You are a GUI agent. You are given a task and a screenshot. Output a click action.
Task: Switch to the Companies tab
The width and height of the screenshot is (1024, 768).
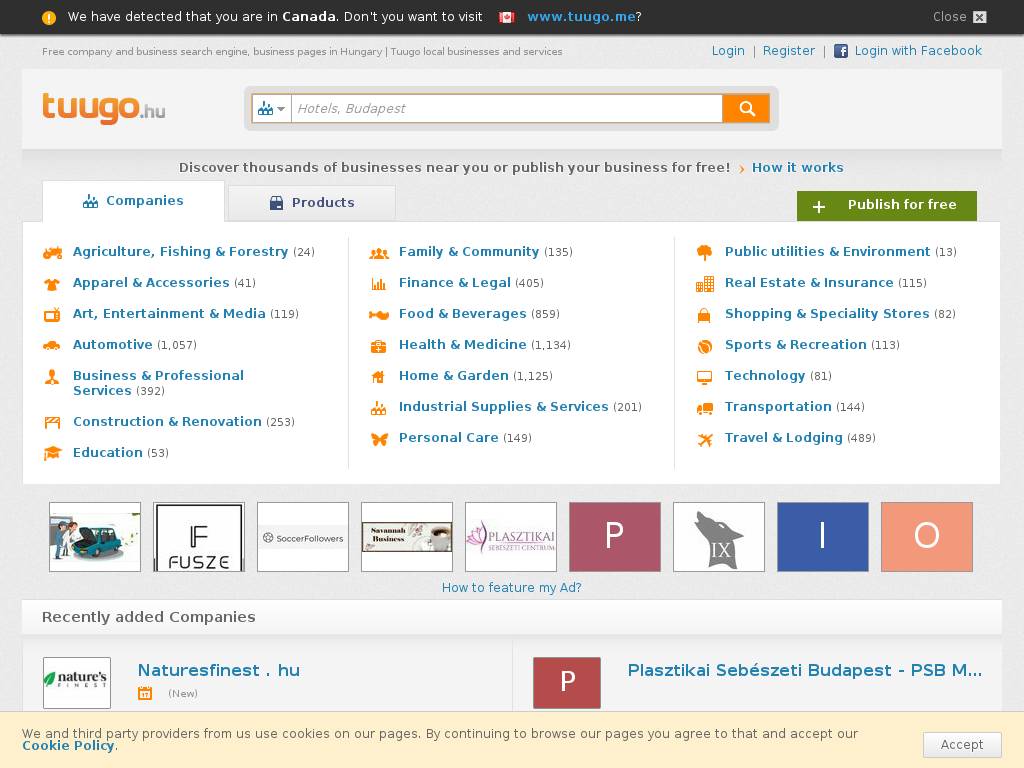133,201
